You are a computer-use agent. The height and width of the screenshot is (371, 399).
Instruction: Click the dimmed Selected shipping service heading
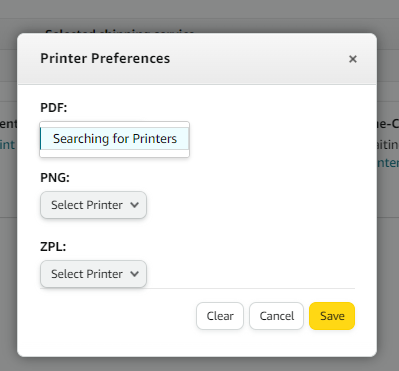coord(120,32)
